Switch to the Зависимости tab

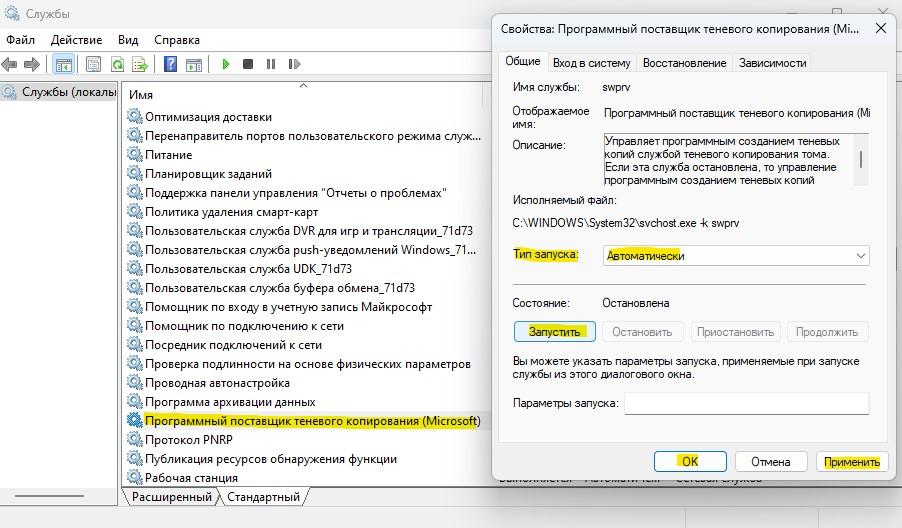(x=772, y=63)
